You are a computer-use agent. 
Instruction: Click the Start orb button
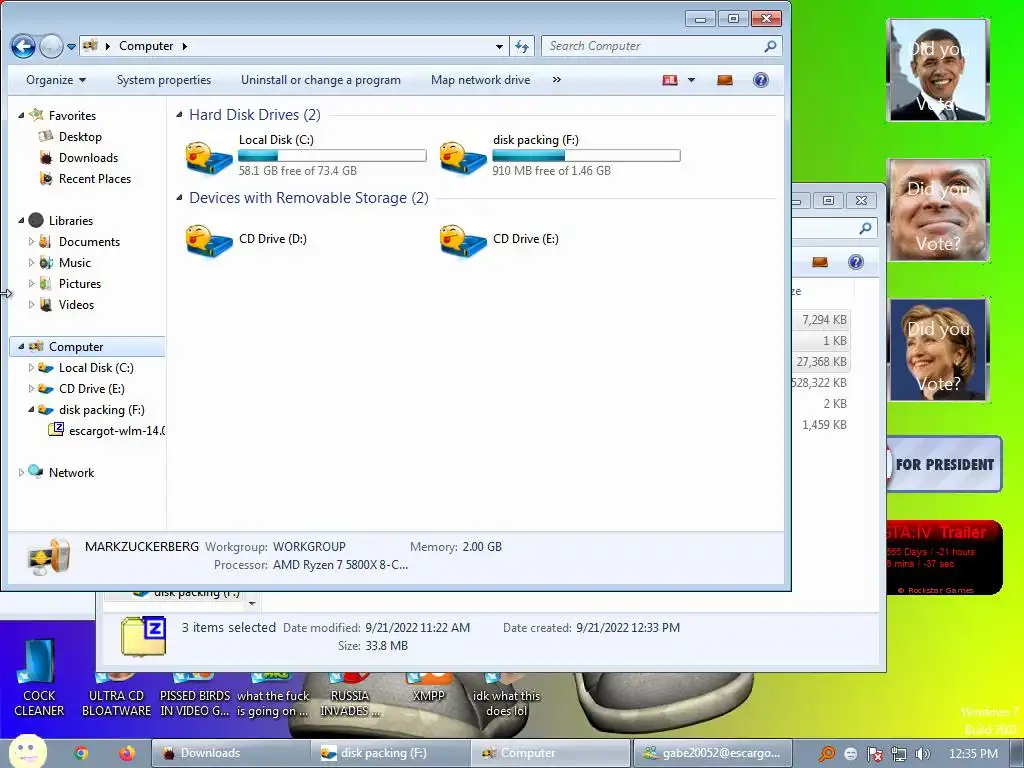(x=27, y=752)
